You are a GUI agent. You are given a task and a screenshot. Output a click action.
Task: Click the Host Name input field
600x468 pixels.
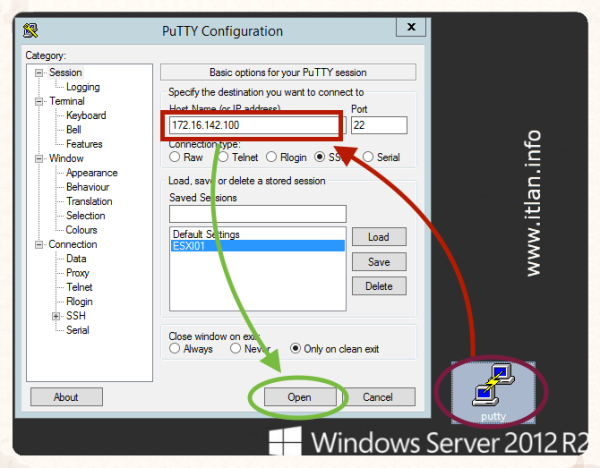[x=254, y=126]
